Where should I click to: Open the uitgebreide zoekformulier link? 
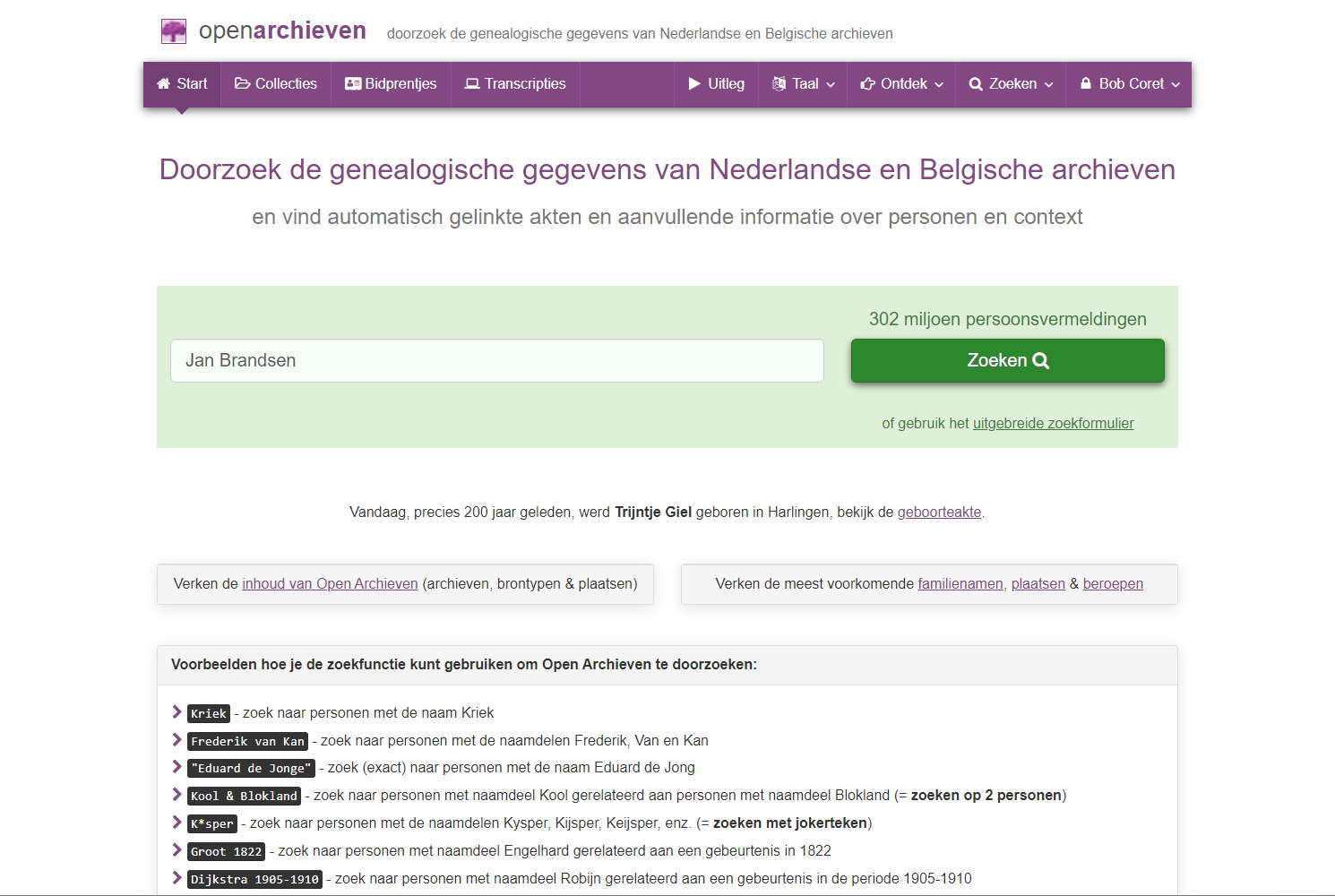point(1054,423)
